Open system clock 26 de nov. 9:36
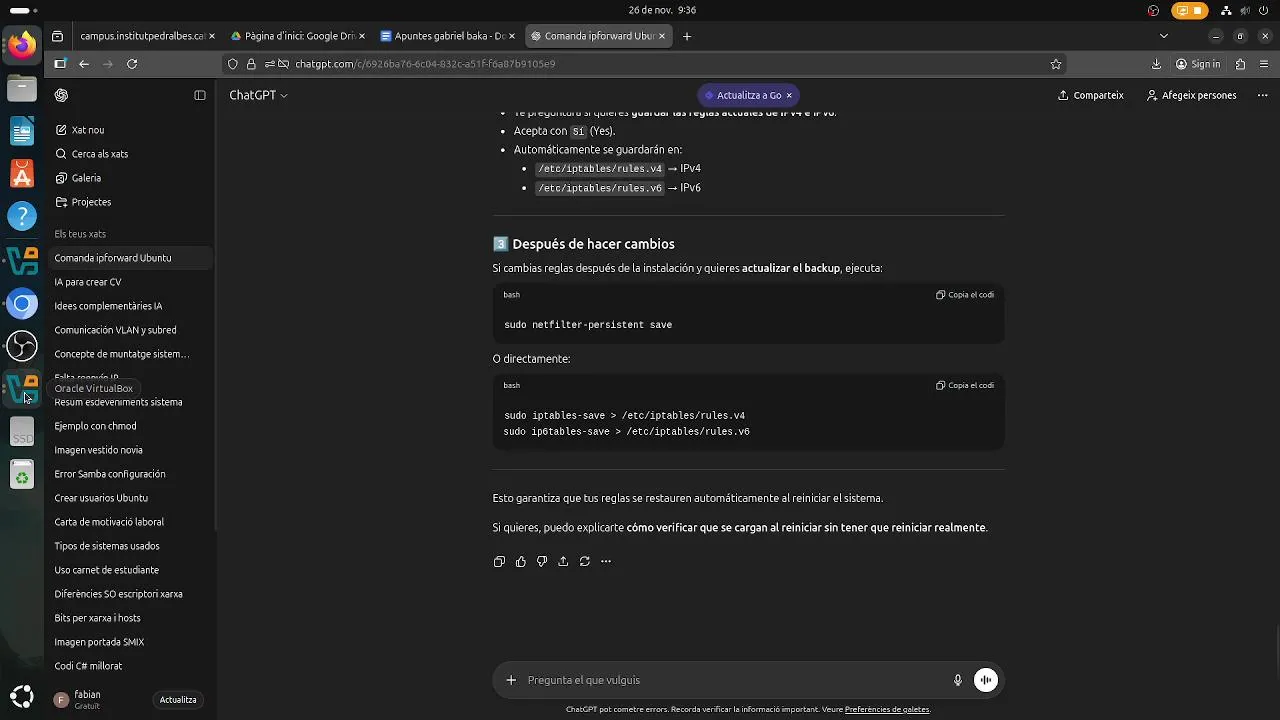Image resolution: width=1280 pixels, height=720 pixels. pos(661,10)
